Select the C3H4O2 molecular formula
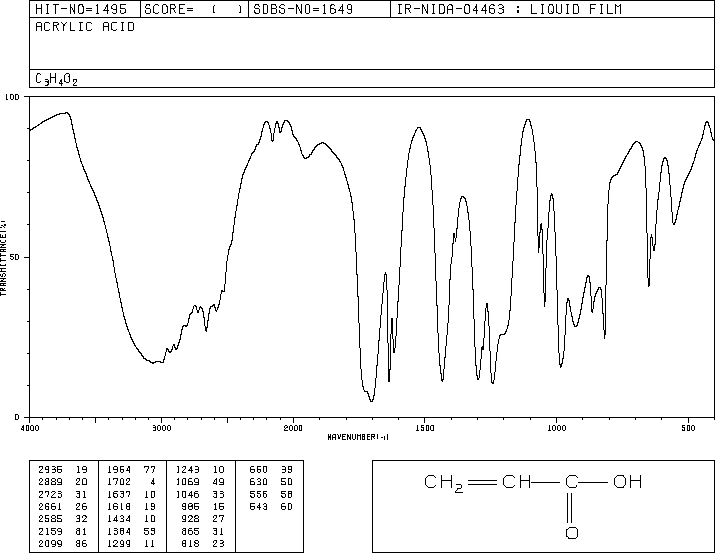The width and height of the screenshot is (715, 553). click(x=56, y=79)
